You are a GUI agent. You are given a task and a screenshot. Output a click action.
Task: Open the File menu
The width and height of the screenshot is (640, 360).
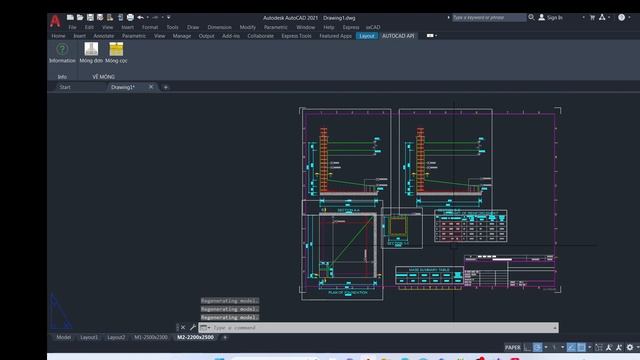(x=72, y=27)
